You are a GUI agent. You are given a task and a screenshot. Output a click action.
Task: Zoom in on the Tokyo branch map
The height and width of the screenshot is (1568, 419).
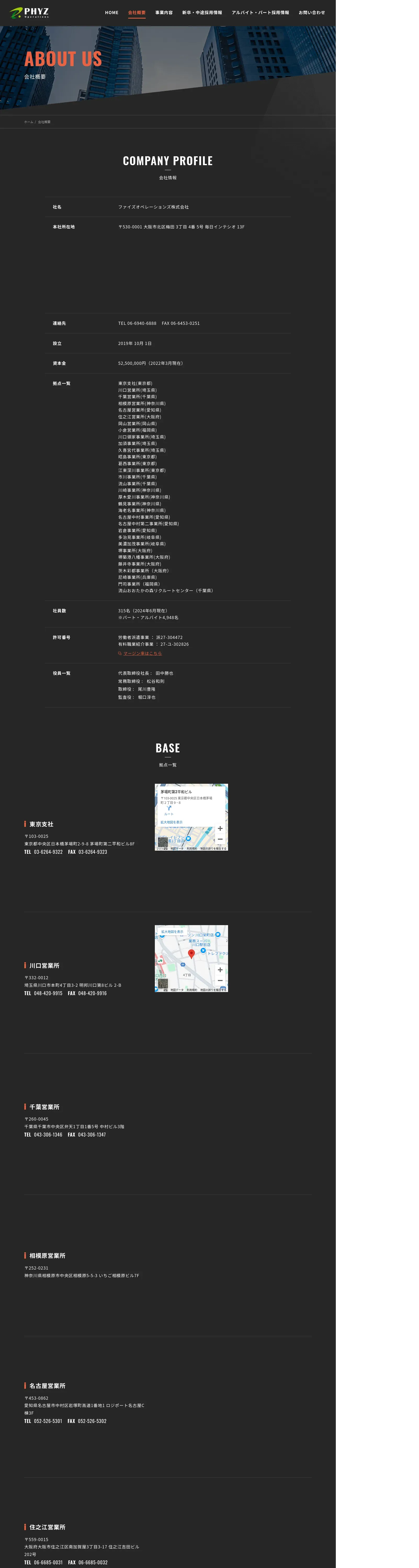(220, 828)
